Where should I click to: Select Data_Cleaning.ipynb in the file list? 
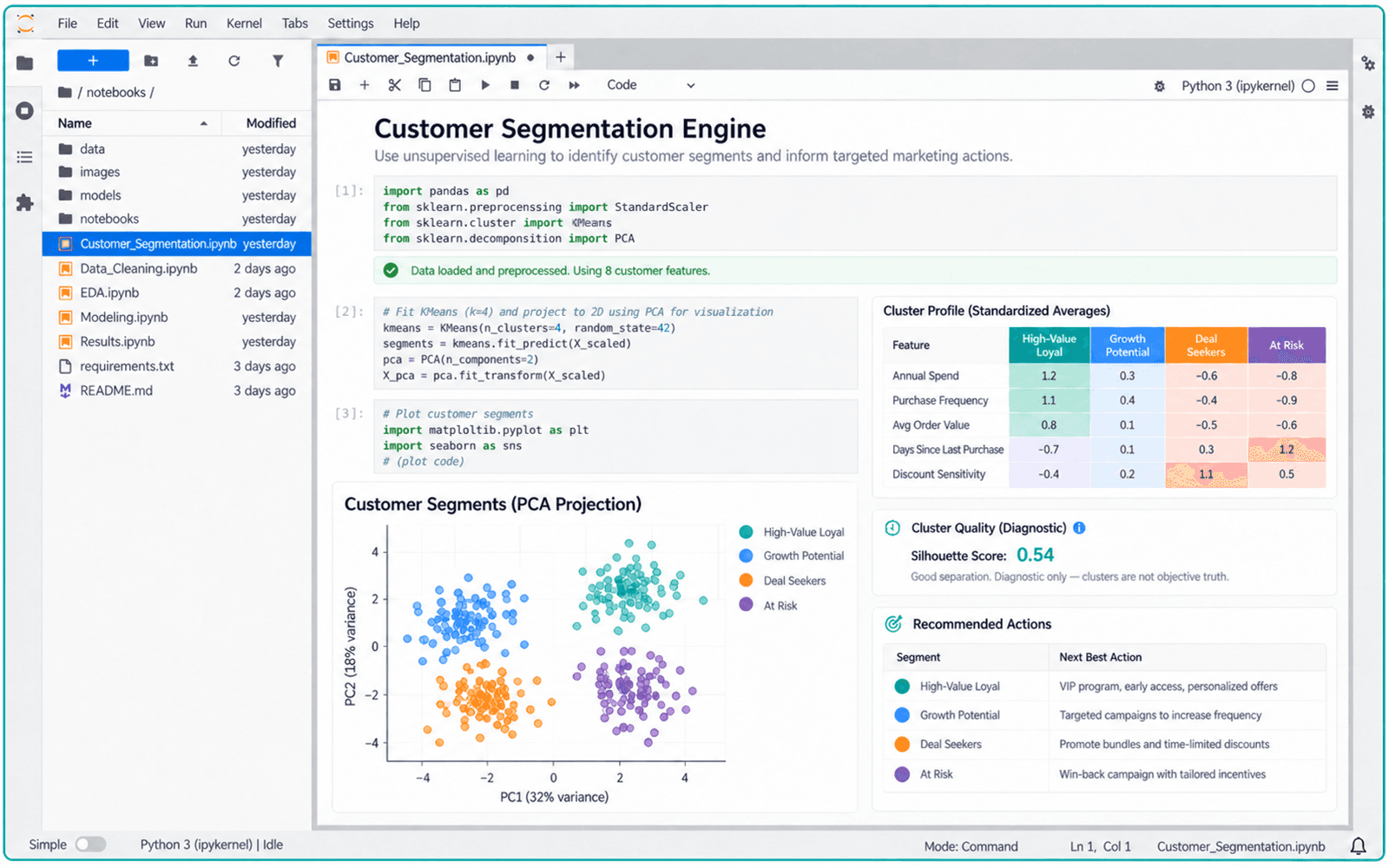(x=177, y=268)
